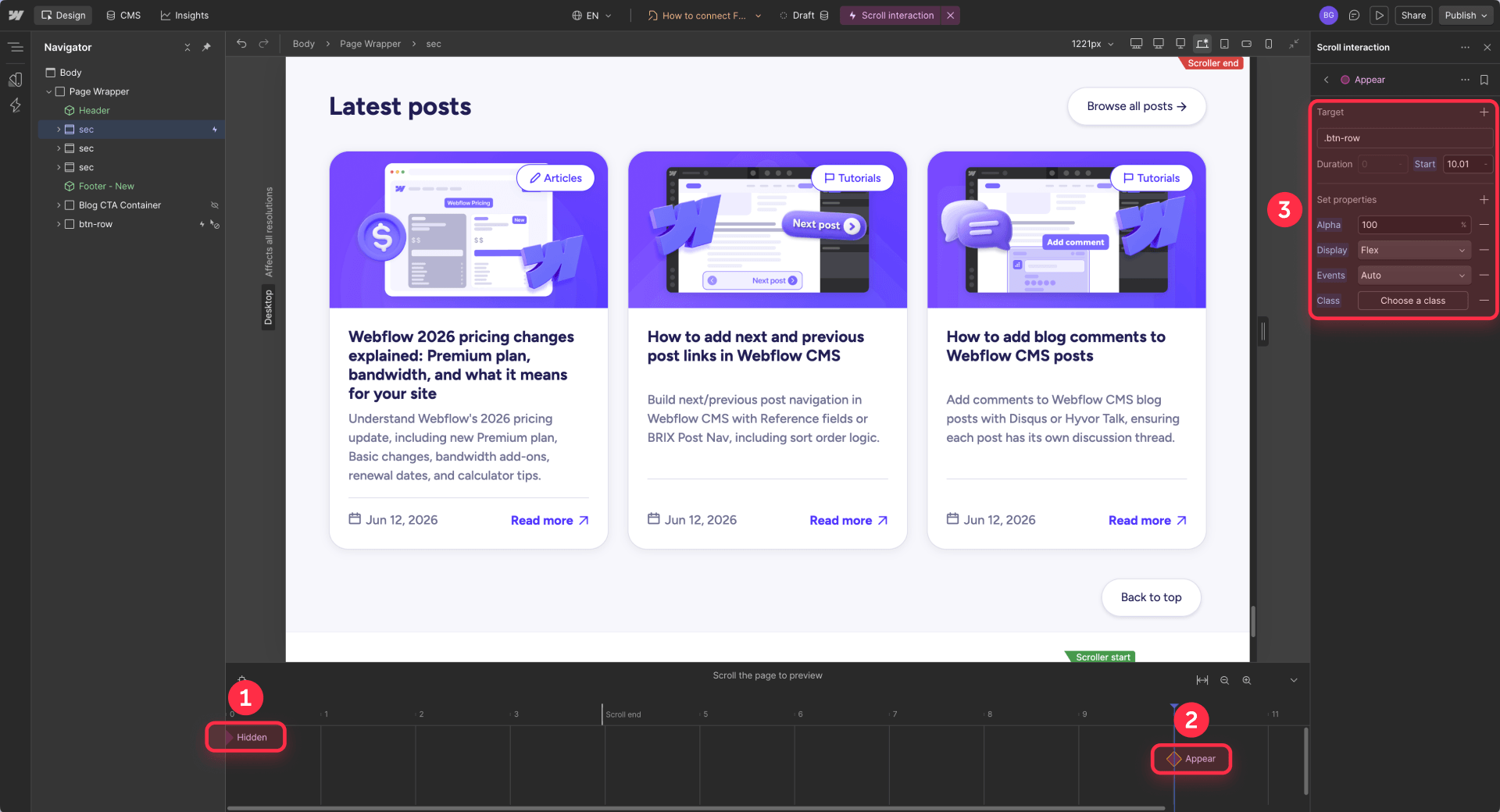Select the mobile landscape breakpoint icon
This screenshot has height=812, width=1500.
[x=1246, y=44]
